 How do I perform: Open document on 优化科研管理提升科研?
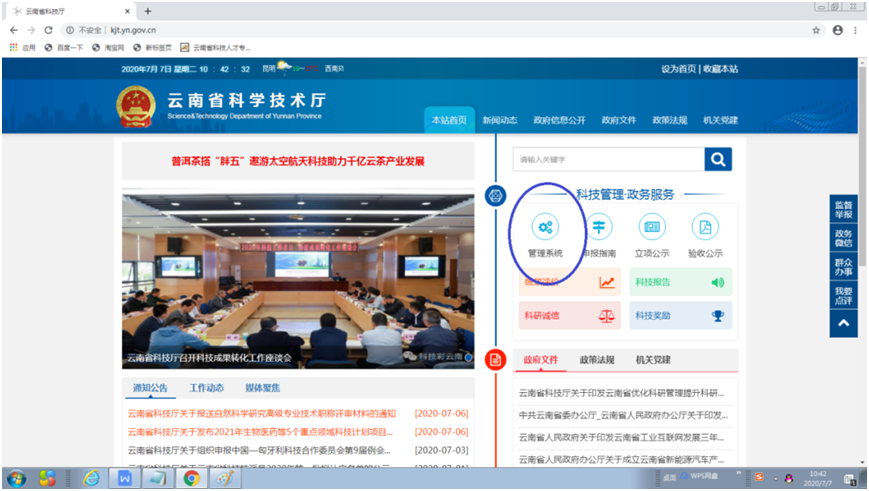(621, 393)
